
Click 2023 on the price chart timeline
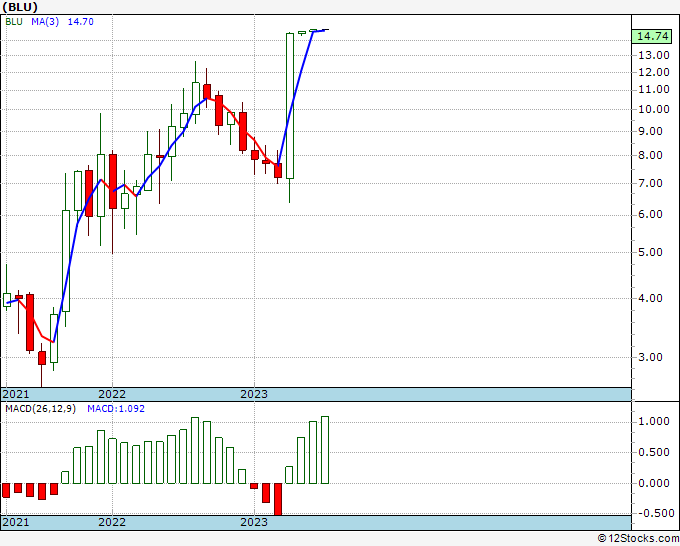[254, 394]
